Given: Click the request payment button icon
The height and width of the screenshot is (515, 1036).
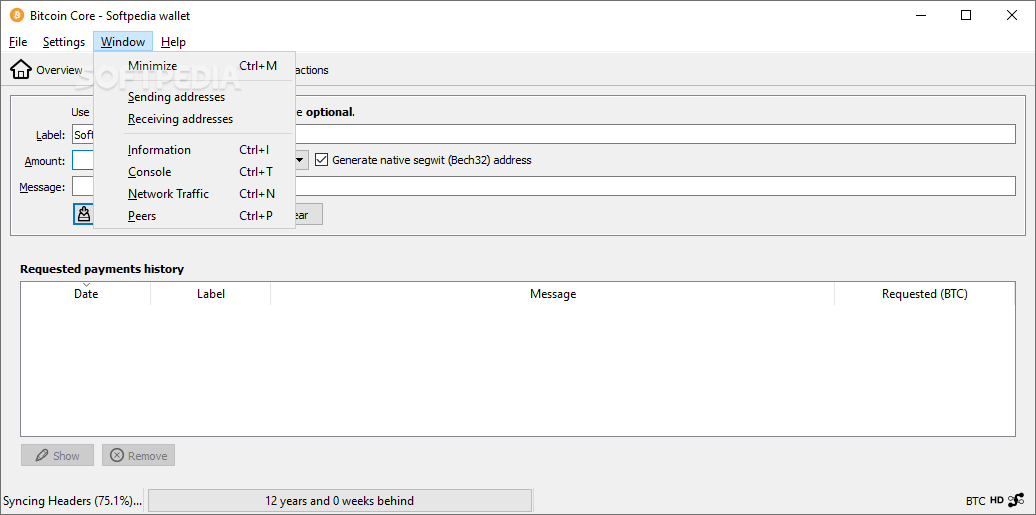Looking at the screenshot, I should click(x=83, y=214).
